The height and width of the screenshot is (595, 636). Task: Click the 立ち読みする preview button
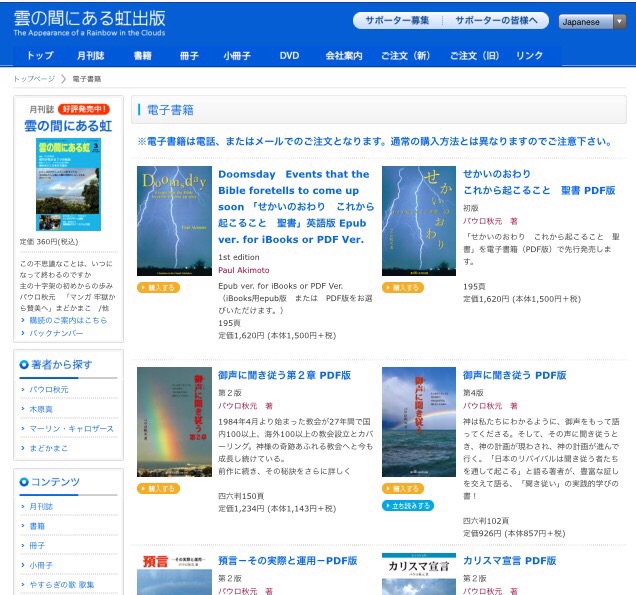click(407, 506)
